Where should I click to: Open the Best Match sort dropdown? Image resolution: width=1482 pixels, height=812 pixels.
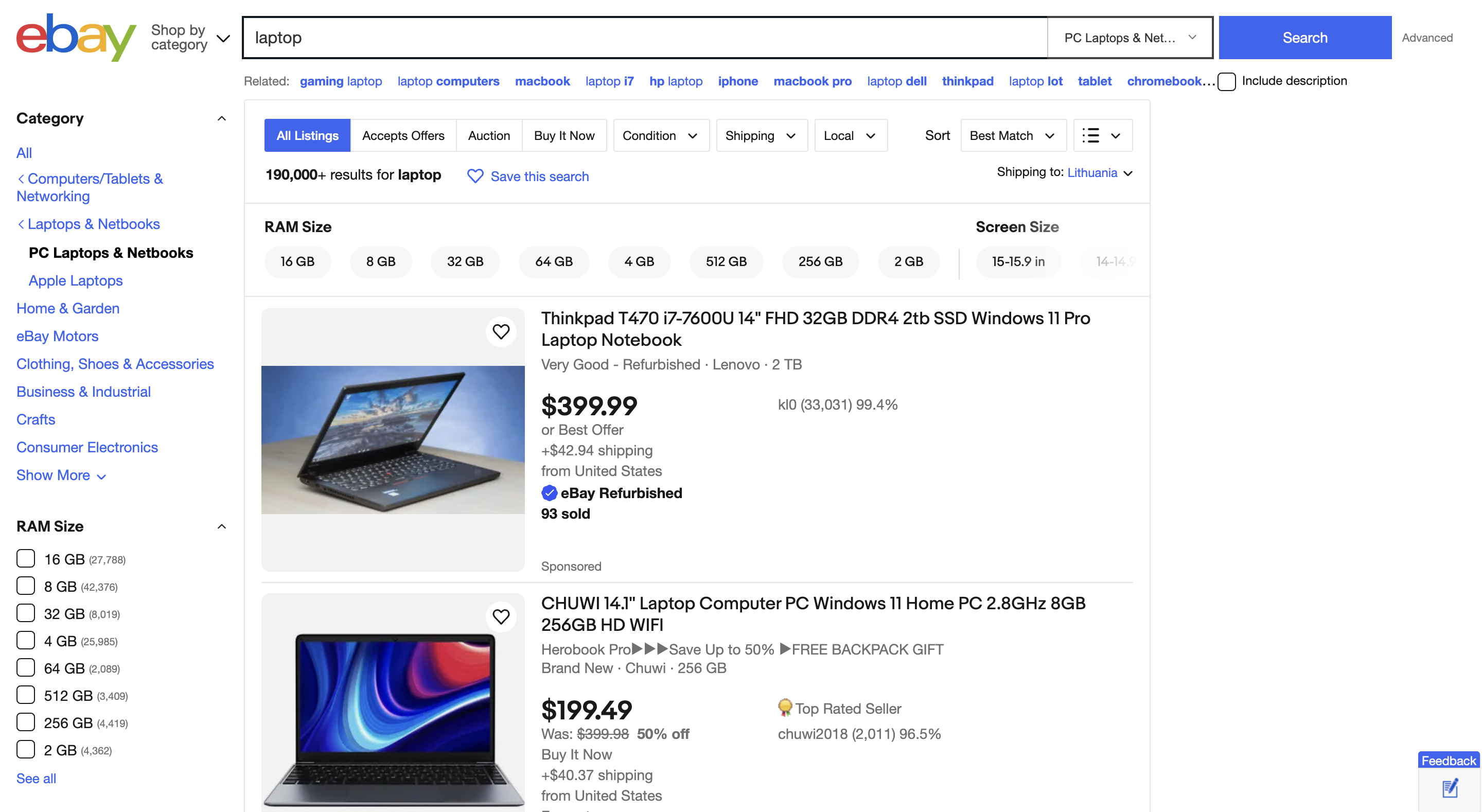pyautogui.click(x=1013, y=136)
